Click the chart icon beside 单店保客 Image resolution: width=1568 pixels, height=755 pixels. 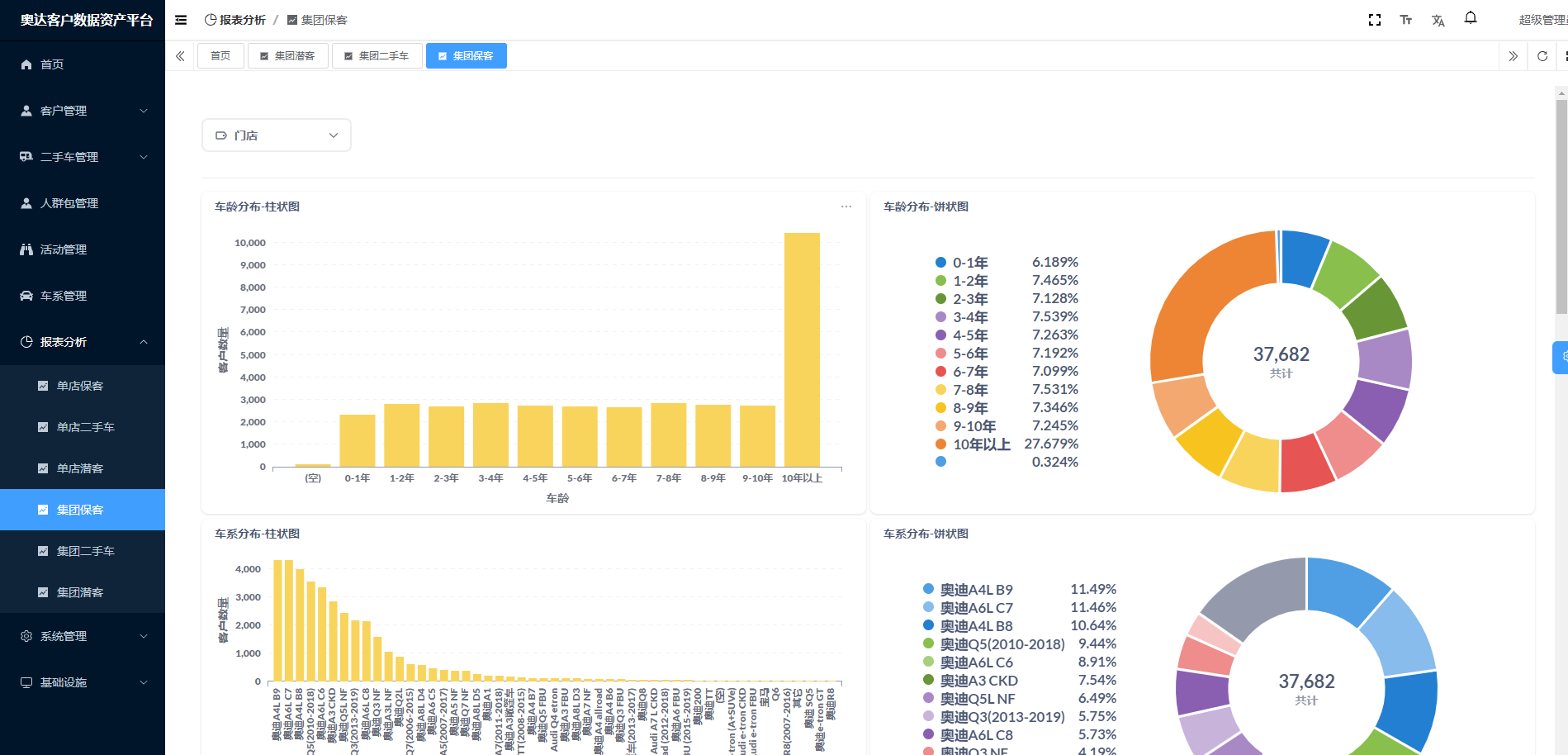pyautogui.click(x=43, y=386)
